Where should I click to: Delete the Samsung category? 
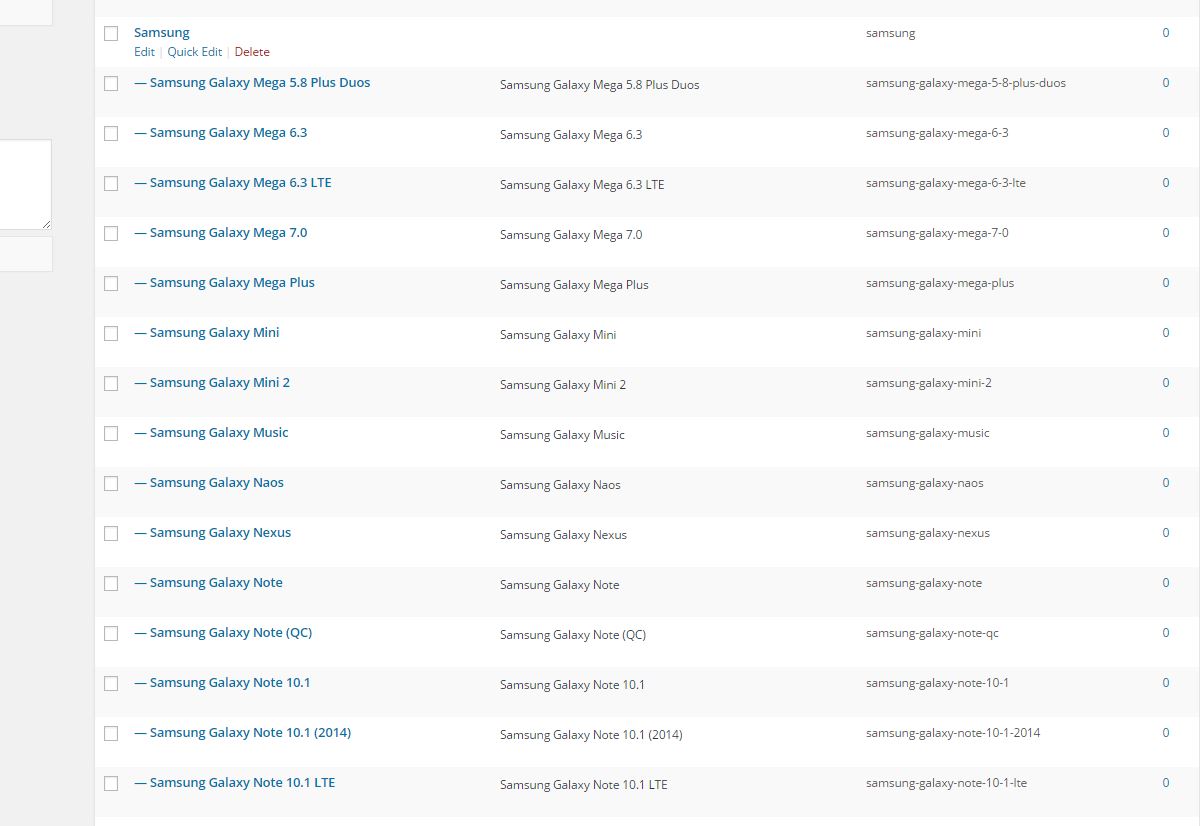tap(252, 52)
